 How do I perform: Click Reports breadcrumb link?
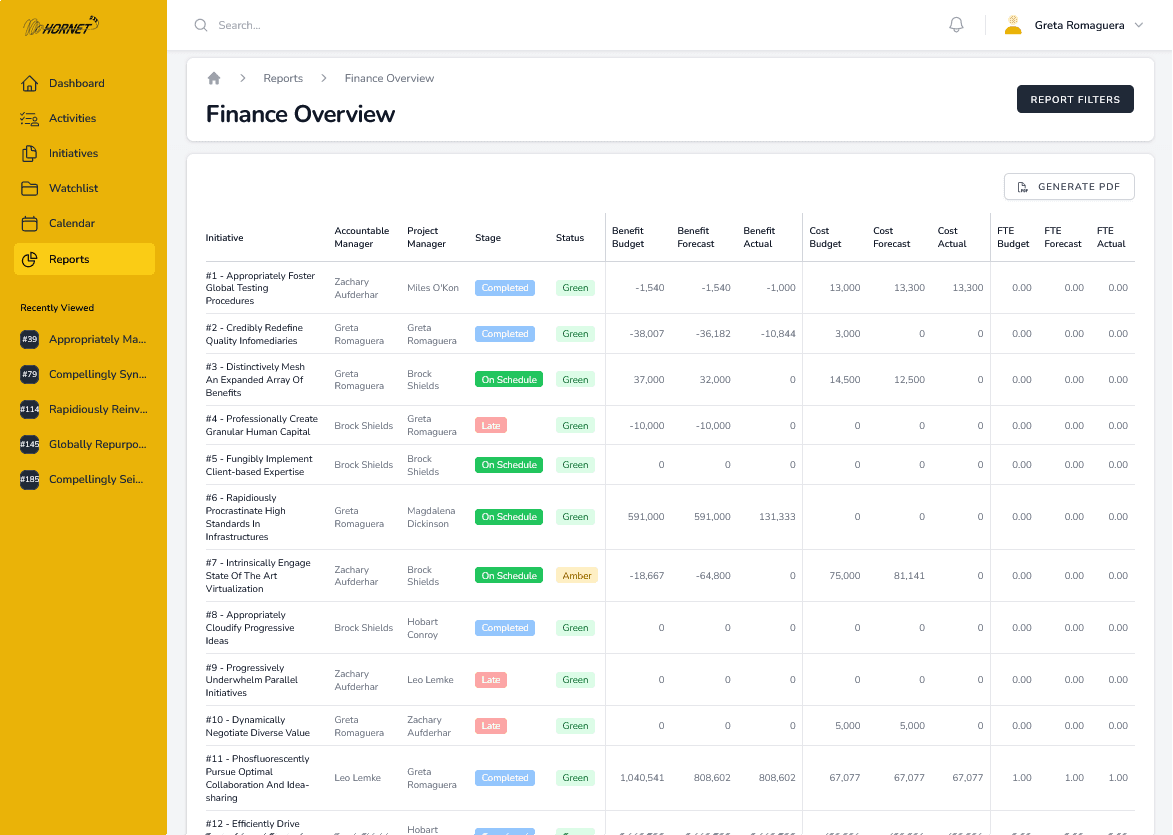283,78
